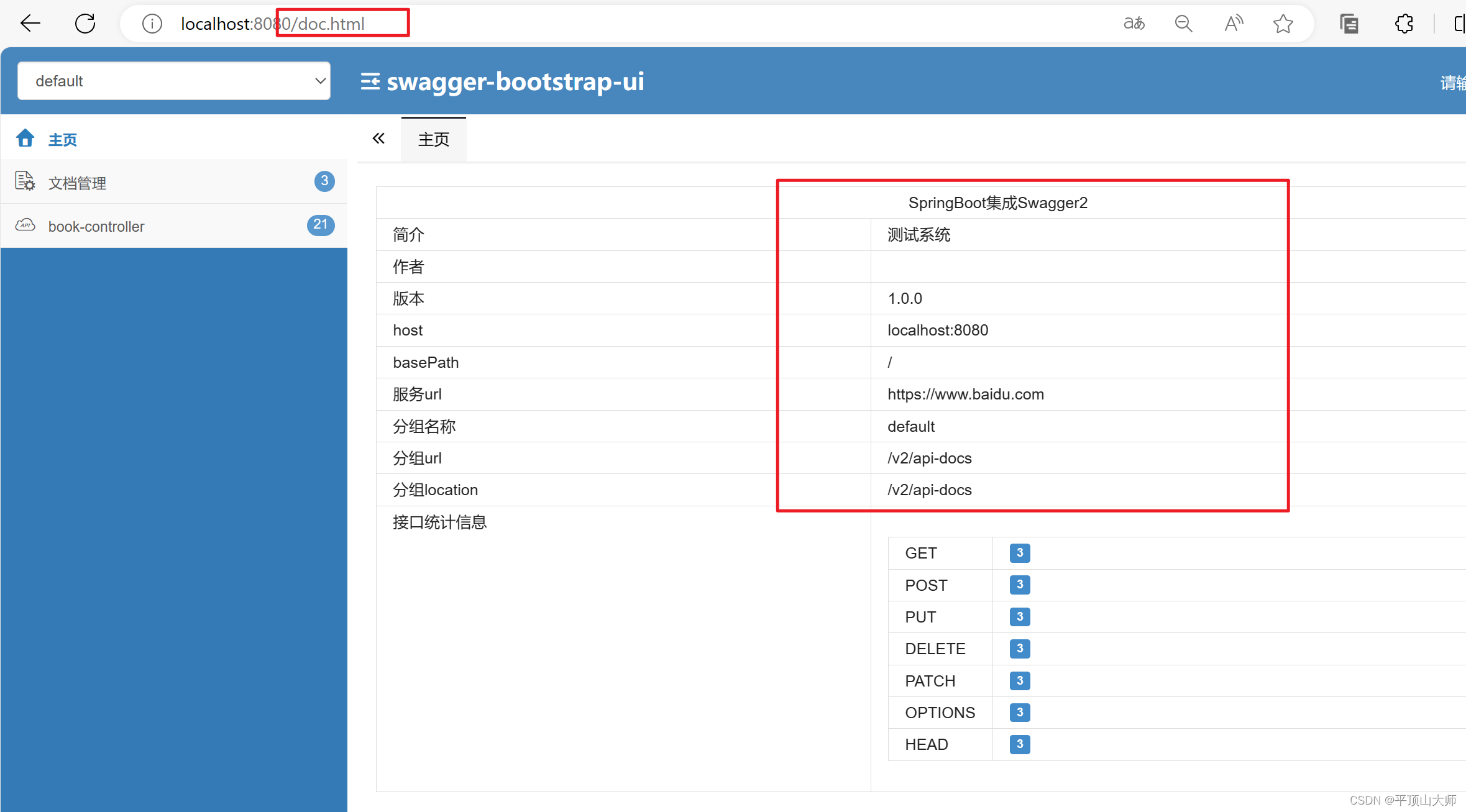Click the browser back arrow
This screenshot has width=1466, height=812.
coord(30,24)
